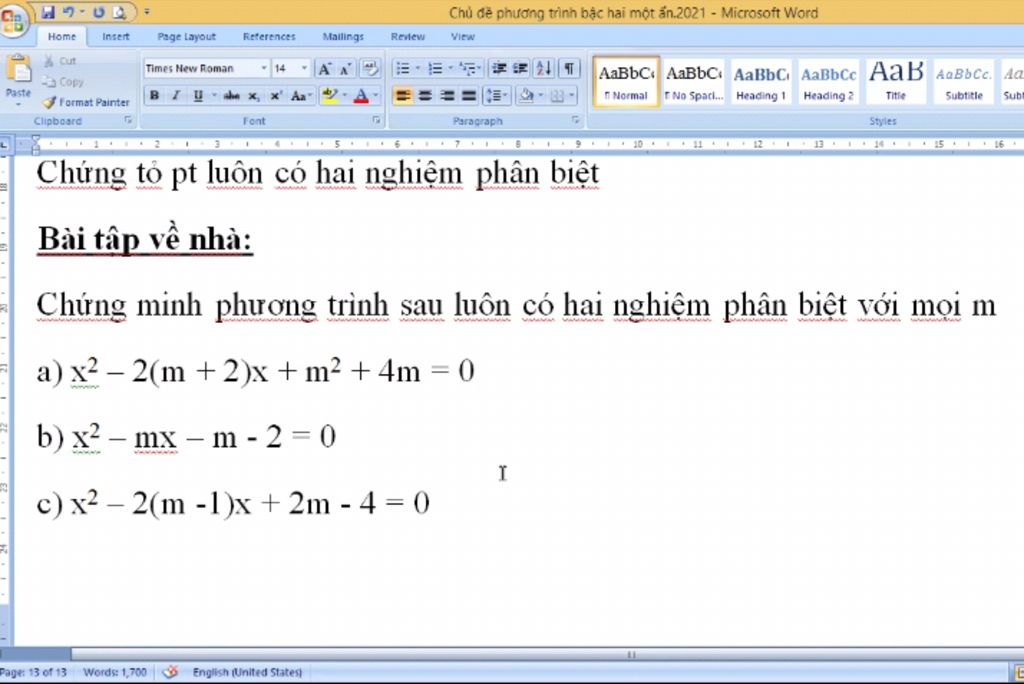Grow the font size
This screenshot has width=1024, height=684.
(325, 69)
